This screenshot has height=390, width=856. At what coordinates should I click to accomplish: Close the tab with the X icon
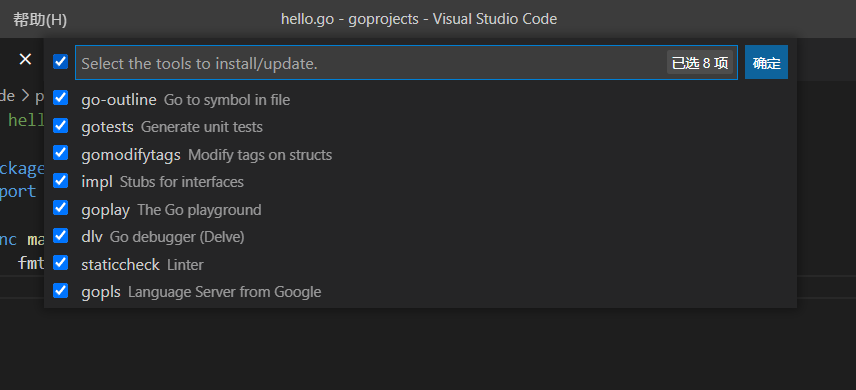[25, 59]
